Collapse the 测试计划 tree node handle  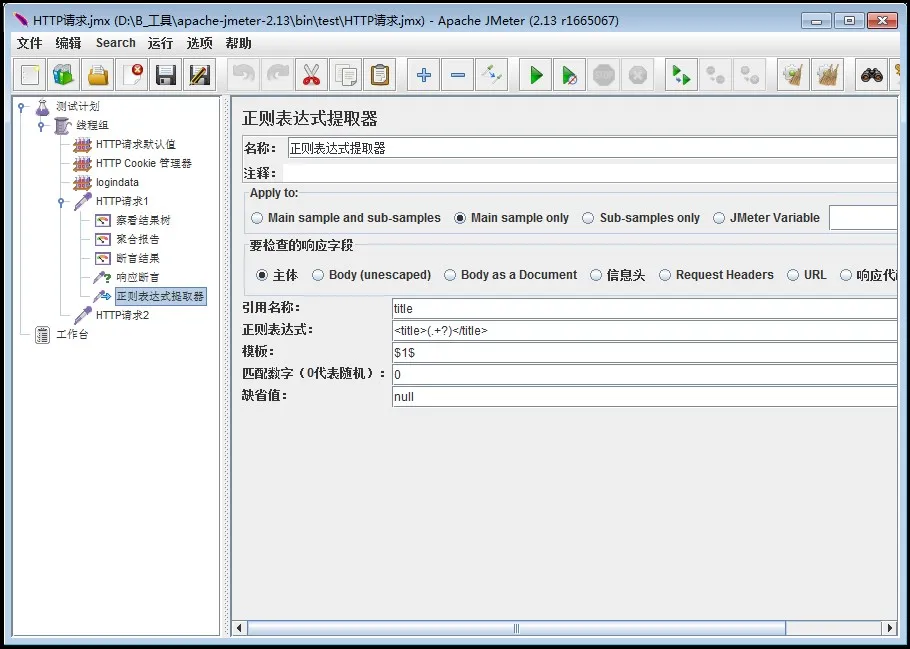click(x=21, y=107)
